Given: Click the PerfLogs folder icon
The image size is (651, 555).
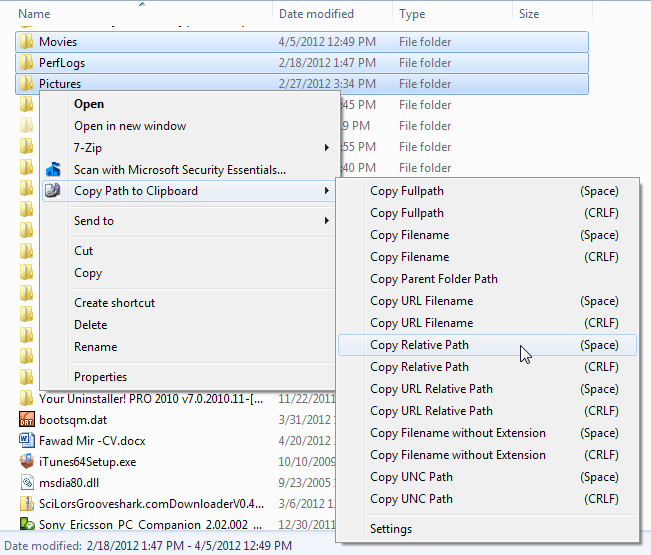Looking at the screenshot, I should [x=26, y=63].
